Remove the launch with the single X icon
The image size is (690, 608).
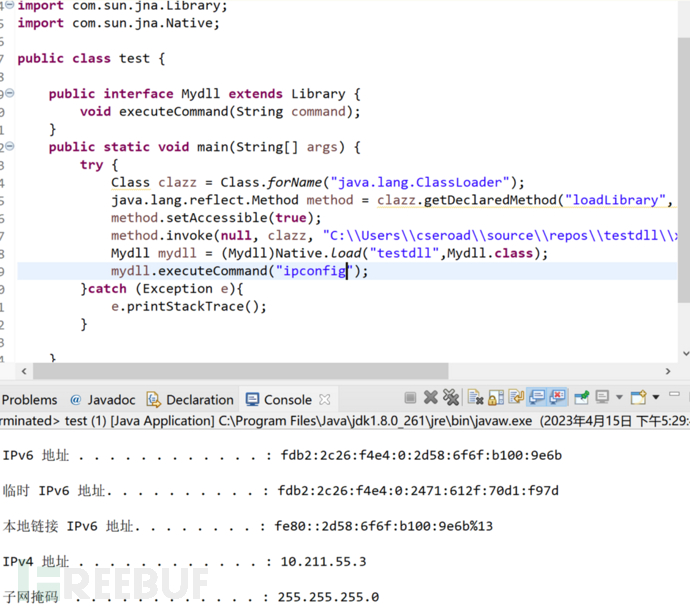click(431, 398)
